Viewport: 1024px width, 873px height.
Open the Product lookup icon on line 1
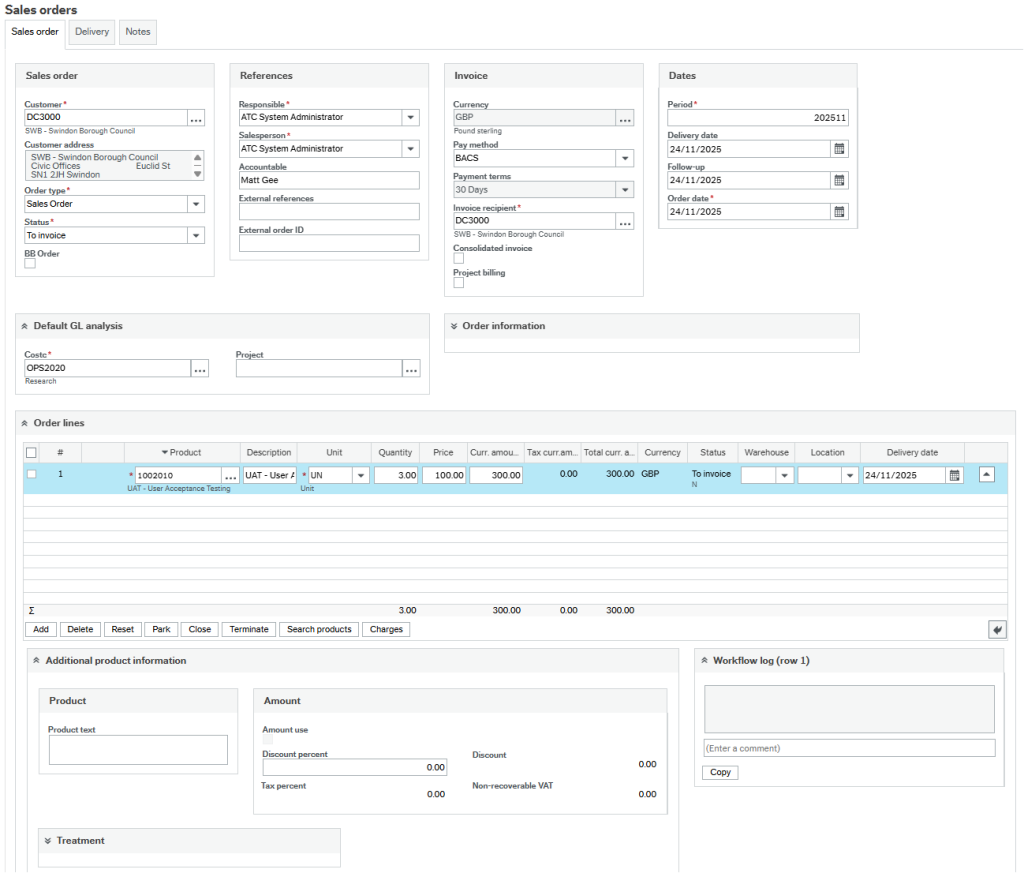point(231,474)
